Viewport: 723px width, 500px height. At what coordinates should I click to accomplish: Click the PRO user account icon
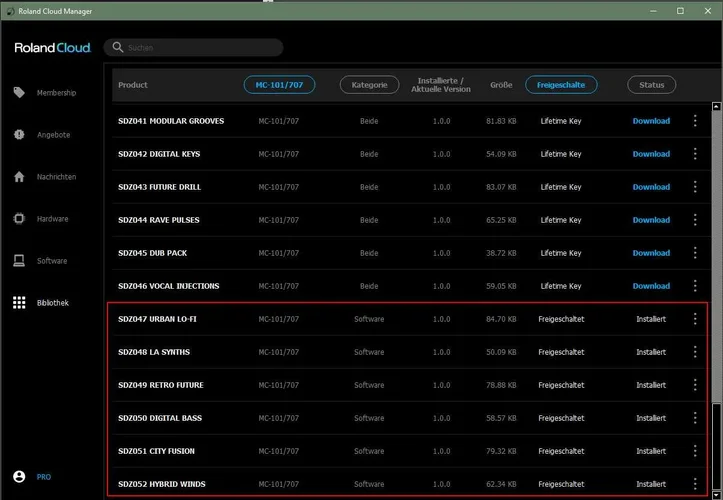coord(19,477)
